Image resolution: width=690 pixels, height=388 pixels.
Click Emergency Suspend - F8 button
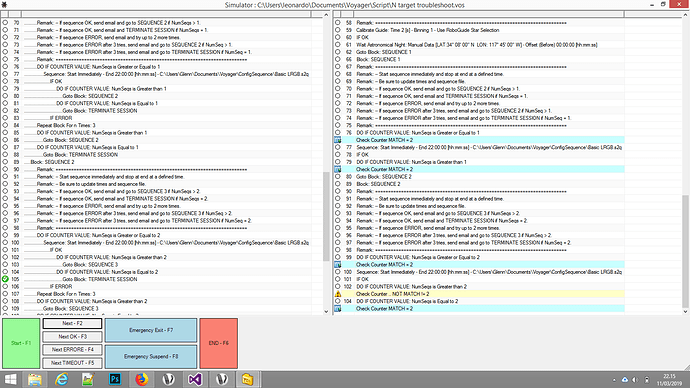pos(151,356)
